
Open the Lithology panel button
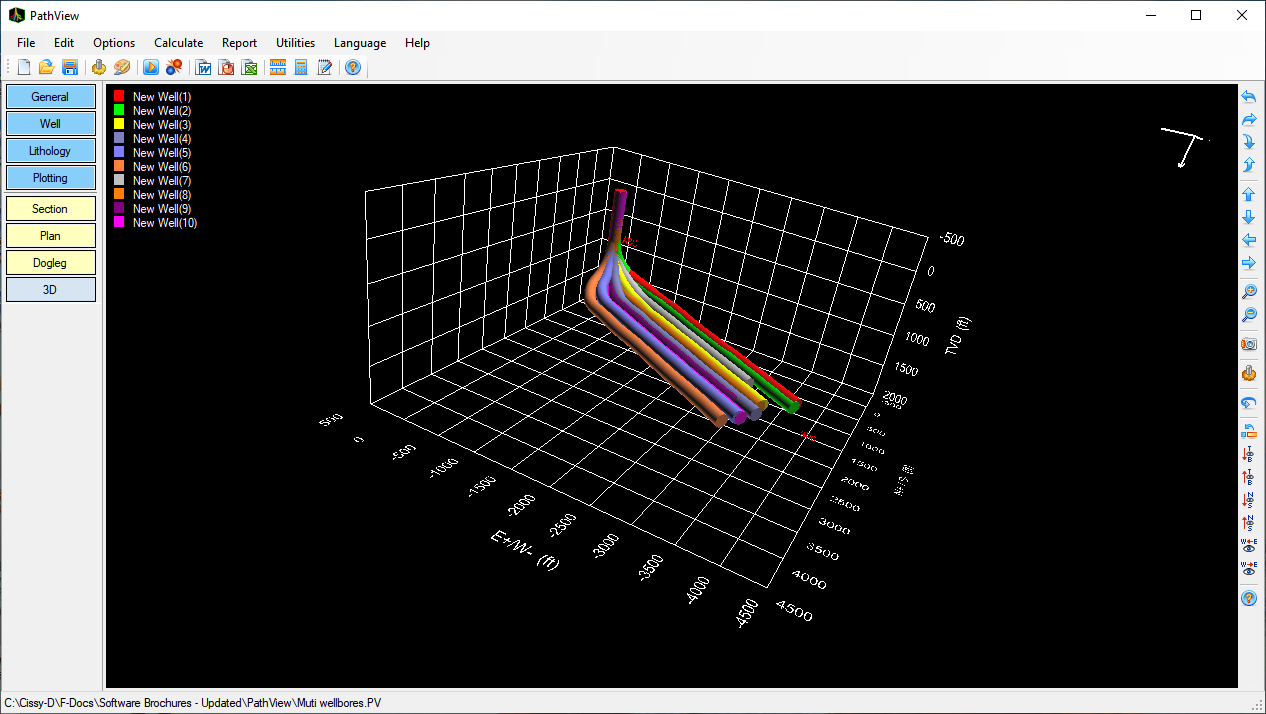click(x=50, y=151)
